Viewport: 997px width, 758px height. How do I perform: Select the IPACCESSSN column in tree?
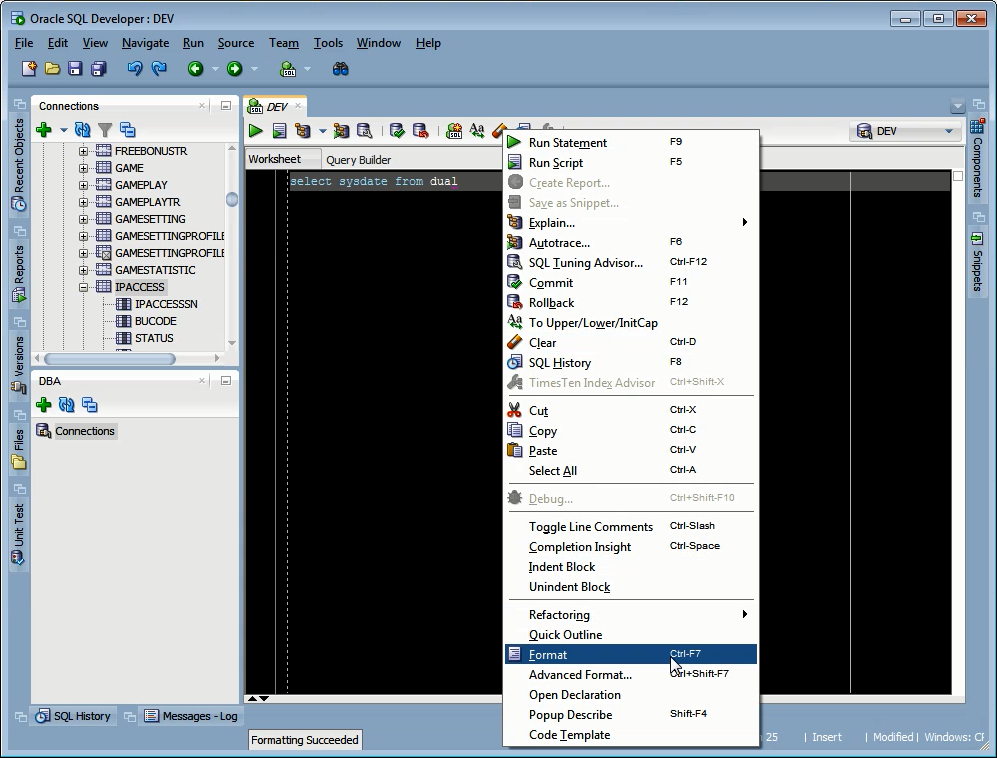click(x=167, y=304)
